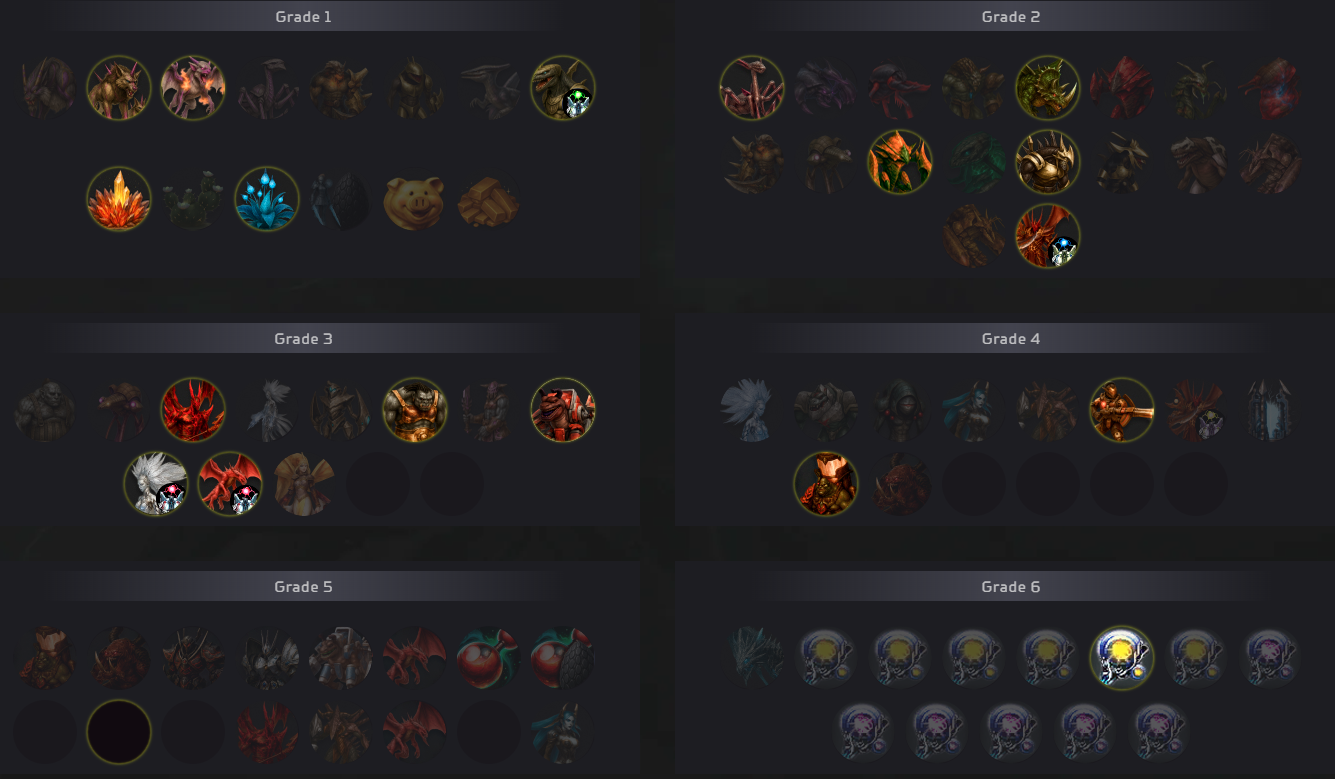Select the orange crowned warrior in Grade 4
Viewport: 1335px width, 779px height.
point(826,484)
